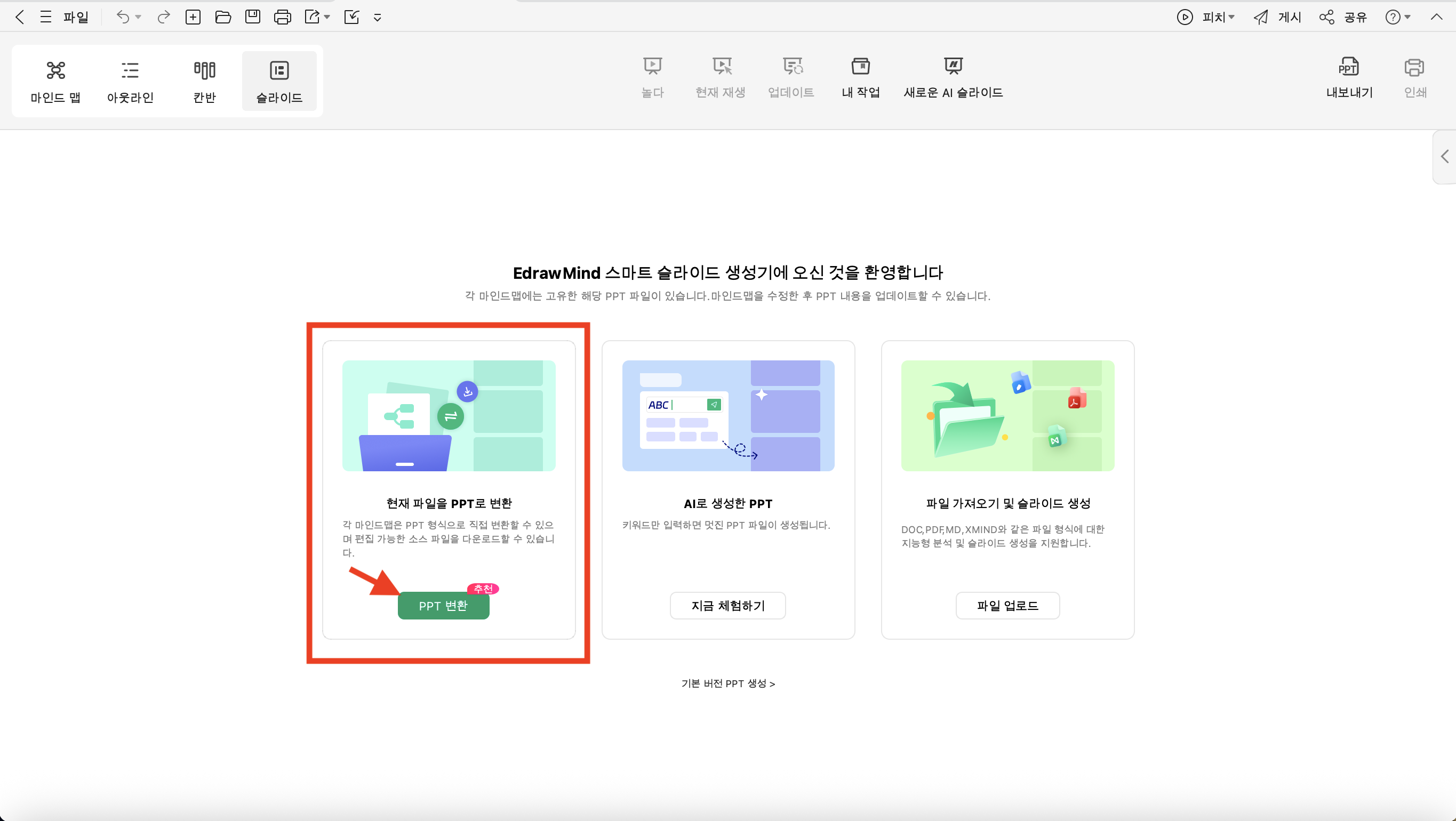
Task: Click the AI로 생성한 PPT card illustration
Action: [x=728, y=416]
